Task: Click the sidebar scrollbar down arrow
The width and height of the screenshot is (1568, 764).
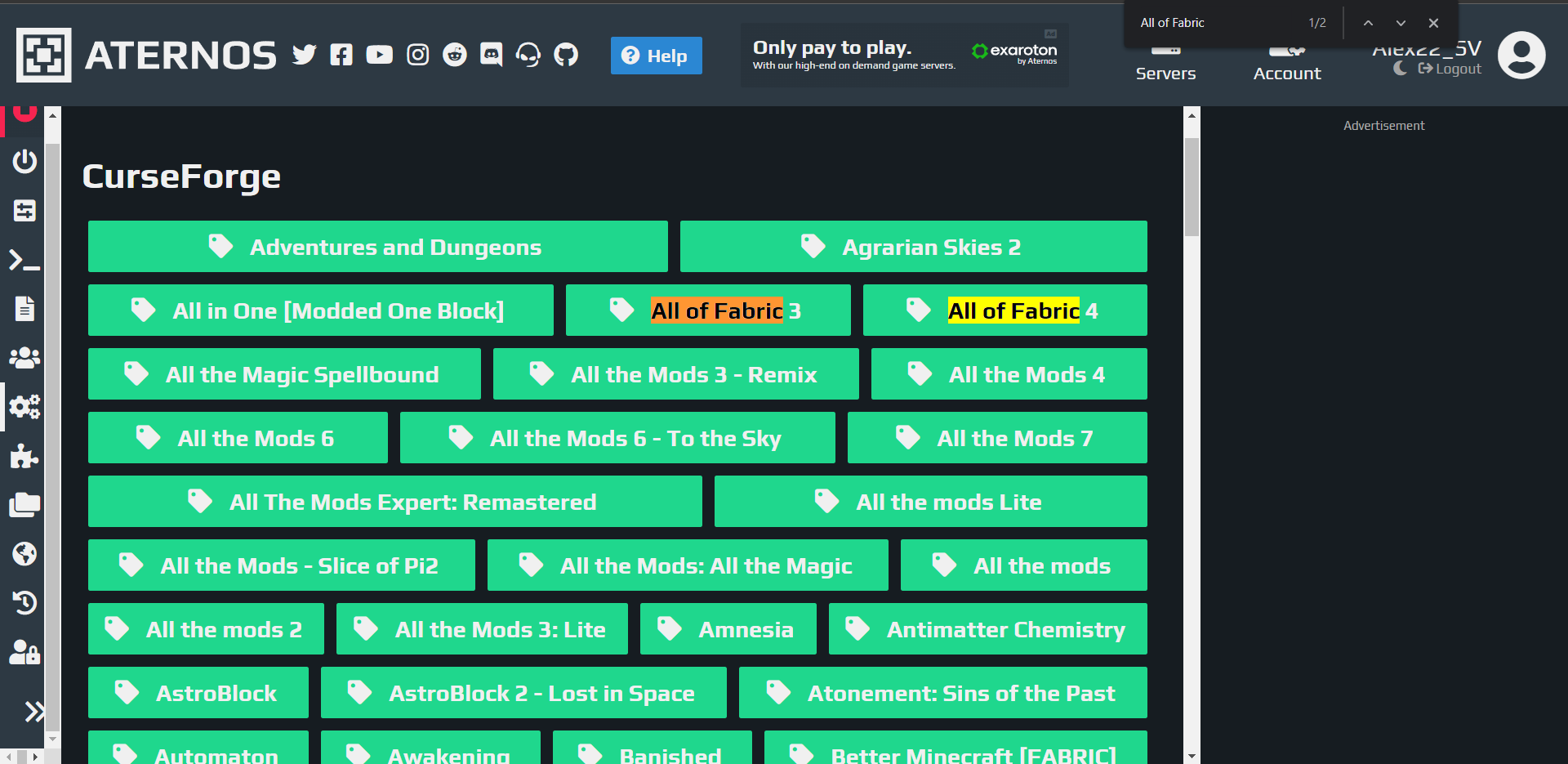Action: [x=53, y=739]
